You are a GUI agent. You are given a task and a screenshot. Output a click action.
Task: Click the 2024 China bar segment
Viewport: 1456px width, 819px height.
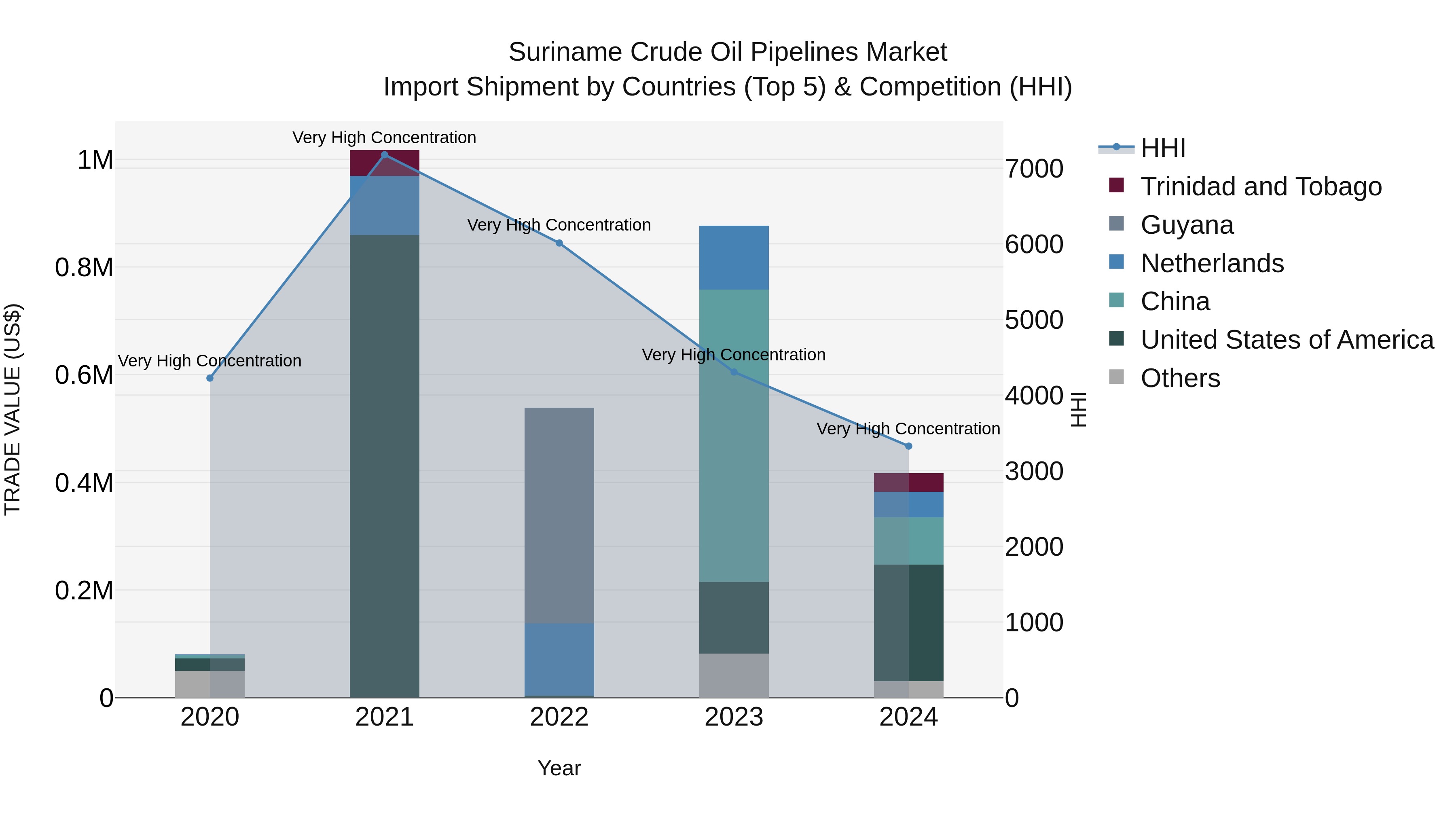pos(909,541)
